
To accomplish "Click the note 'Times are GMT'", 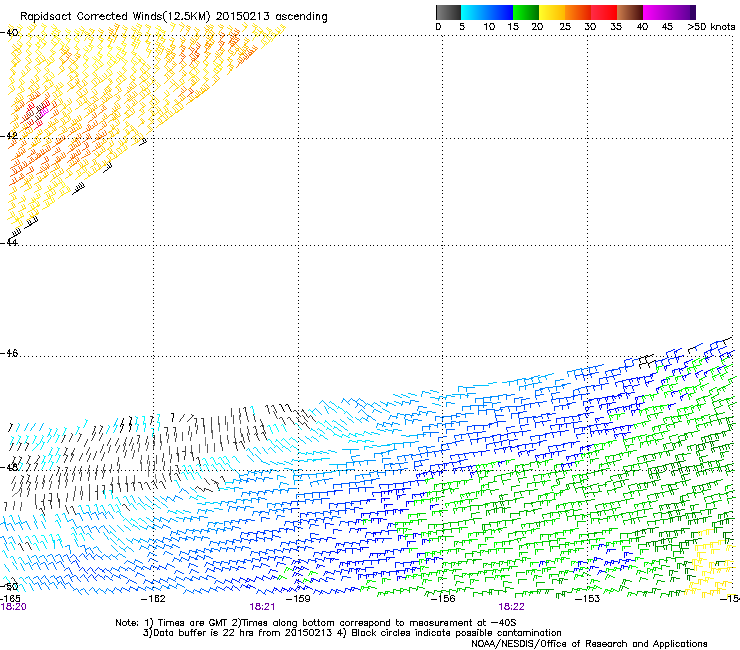I will pyautogui.click(x=193, y=623).
